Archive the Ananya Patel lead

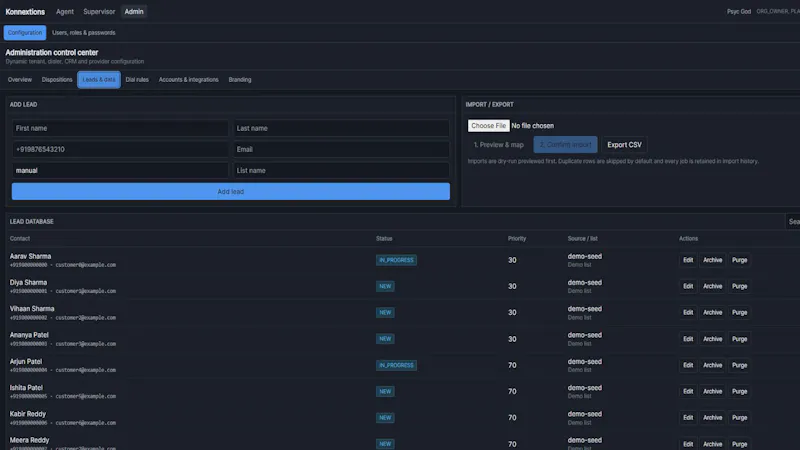tap(712, 339)
